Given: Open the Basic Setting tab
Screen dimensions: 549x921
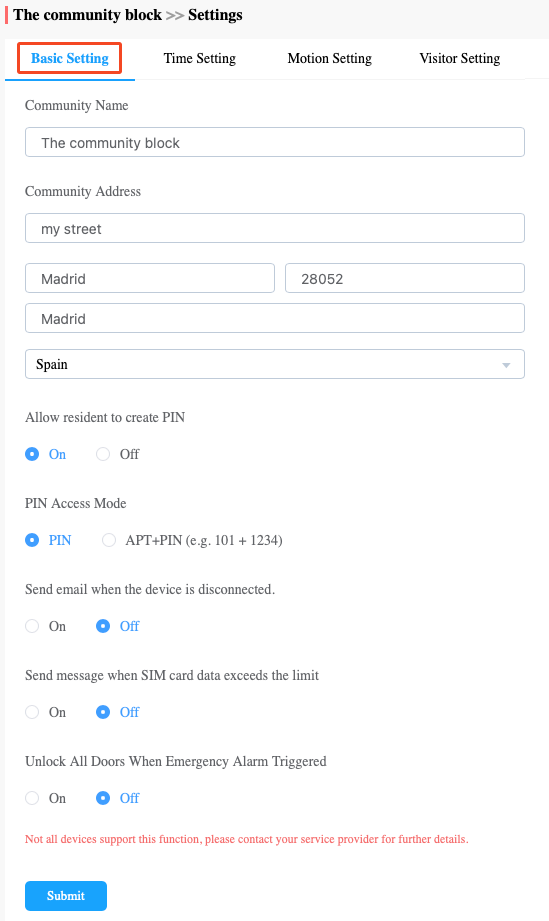Looking at the screenshot, I should (69, 58).
